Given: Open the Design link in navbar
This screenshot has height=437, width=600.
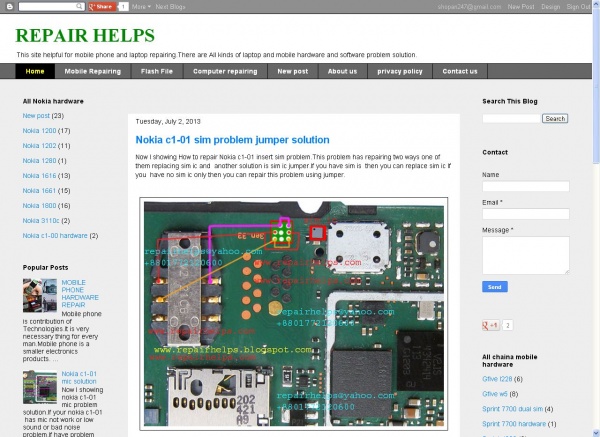Looking at the screenshot, I should pyautogui.click(x=551, y=7).
